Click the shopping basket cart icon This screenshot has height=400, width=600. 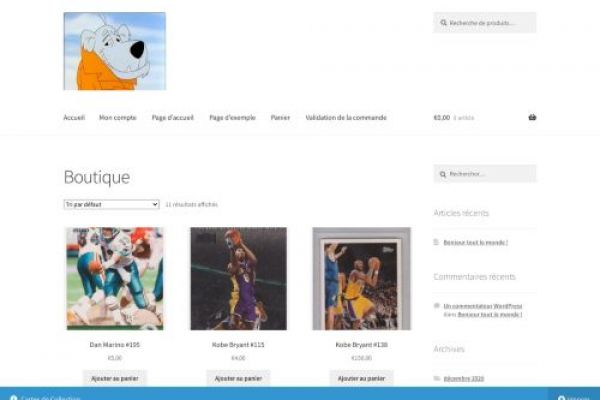(532, 117)
